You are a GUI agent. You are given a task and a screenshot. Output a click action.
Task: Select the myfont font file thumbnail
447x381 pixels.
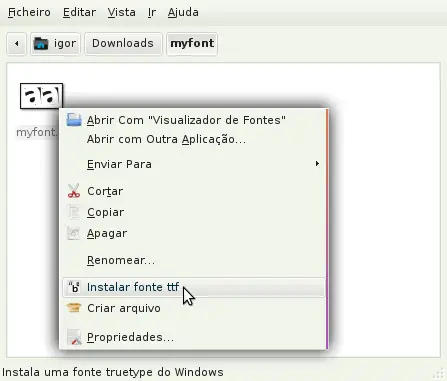41,96
